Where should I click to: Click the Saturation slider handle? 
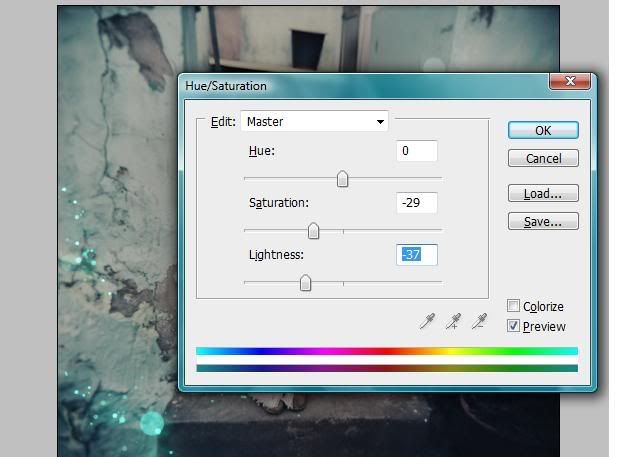(x=313, y=231)
